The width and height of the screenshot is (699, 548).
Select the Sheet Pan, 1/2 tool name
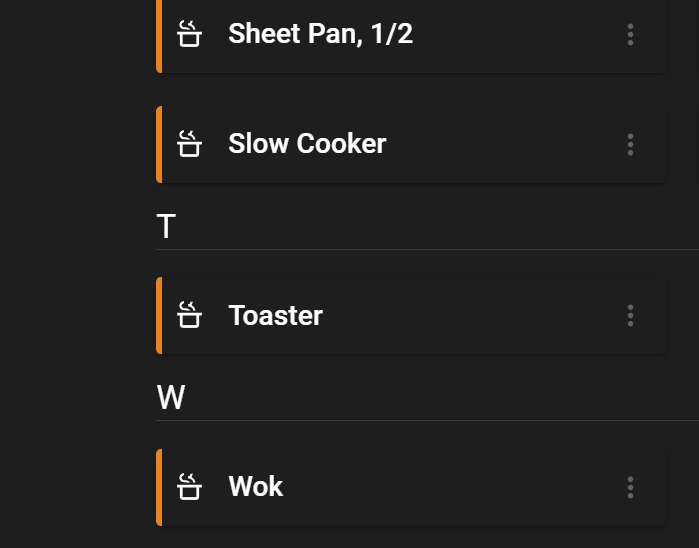pyautogui.click(x=321, y=34)
